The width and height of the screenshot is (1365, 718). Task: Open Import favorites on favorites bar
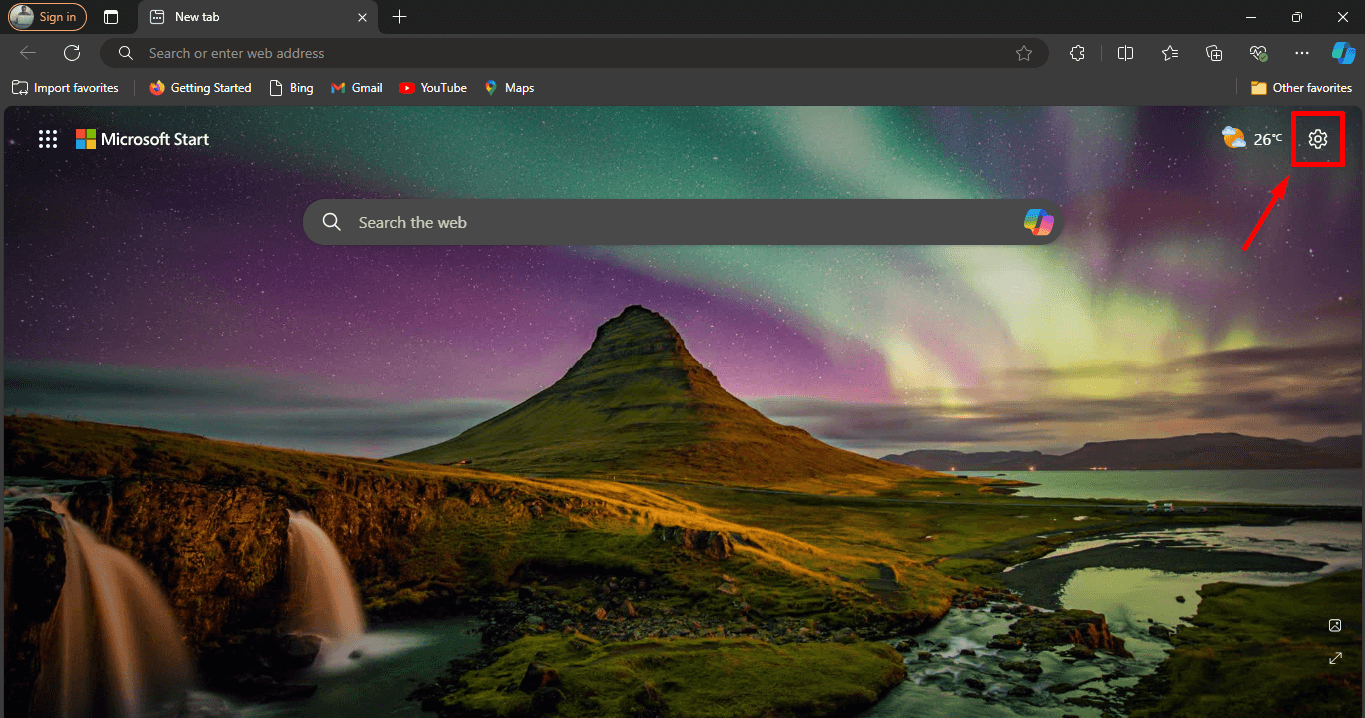65,88
